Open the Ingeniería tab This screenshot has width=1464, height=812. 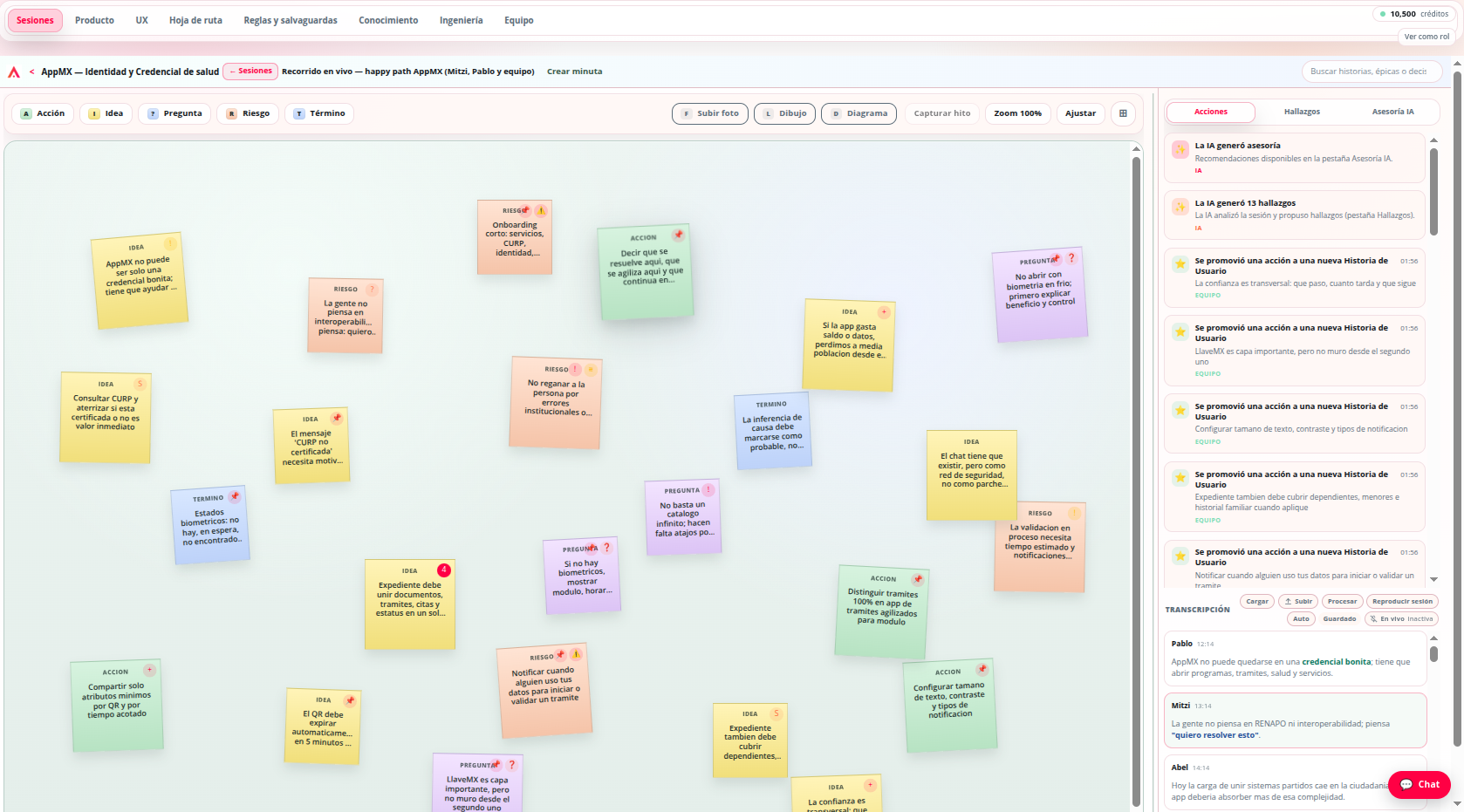[461, 20]
